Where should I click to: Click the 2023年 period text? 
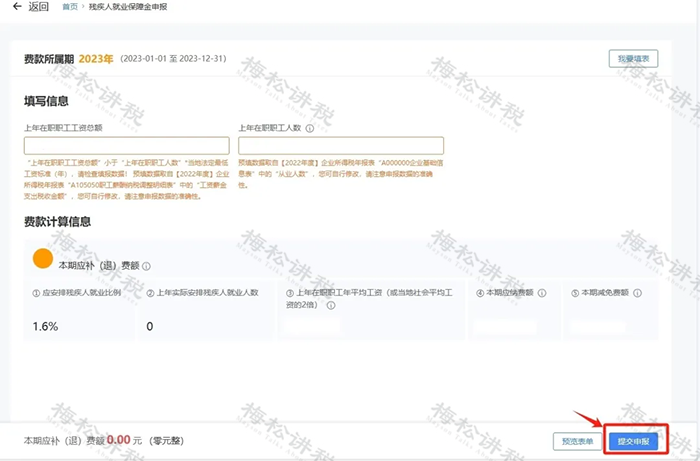click(96, 59)
